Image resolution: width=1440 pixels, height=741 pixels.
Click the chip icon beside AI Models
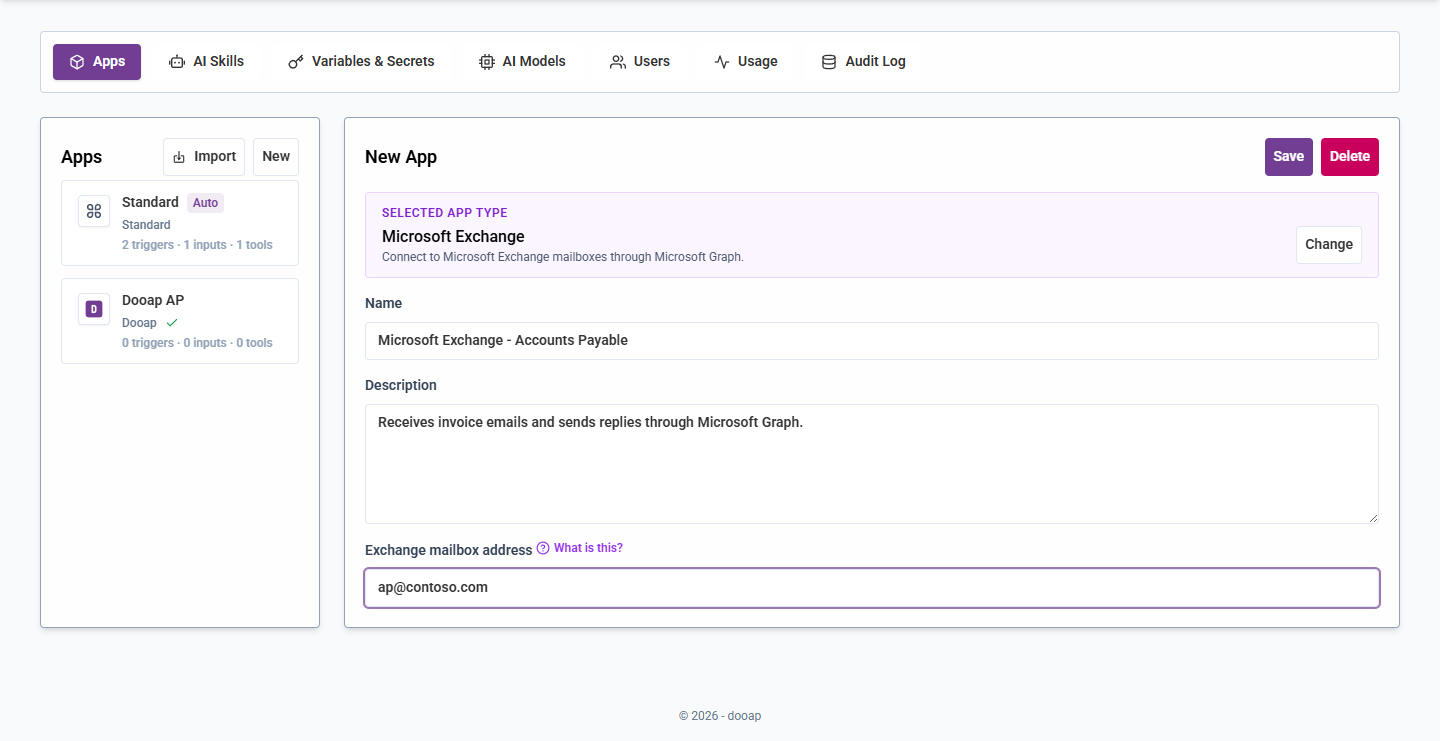487,62
